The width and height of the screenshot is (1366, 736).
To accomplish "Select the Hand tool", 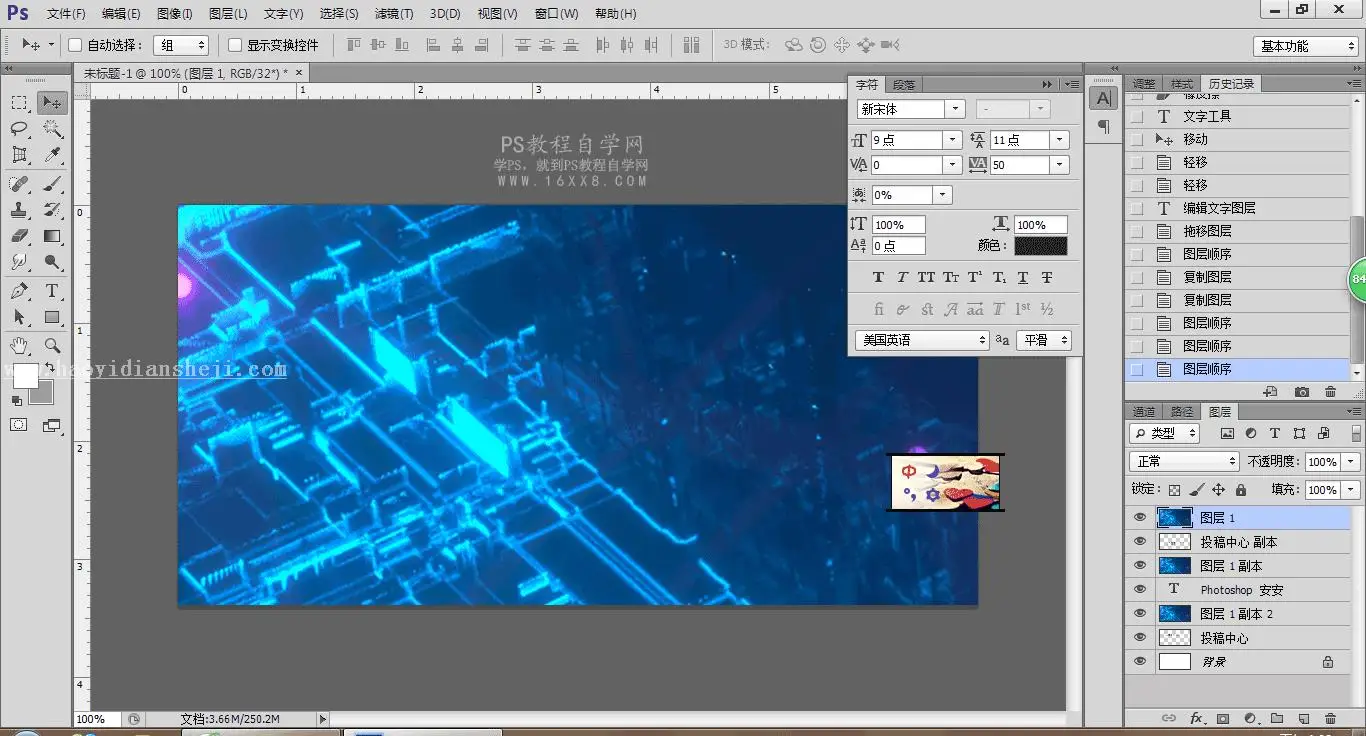I will 19,346.
